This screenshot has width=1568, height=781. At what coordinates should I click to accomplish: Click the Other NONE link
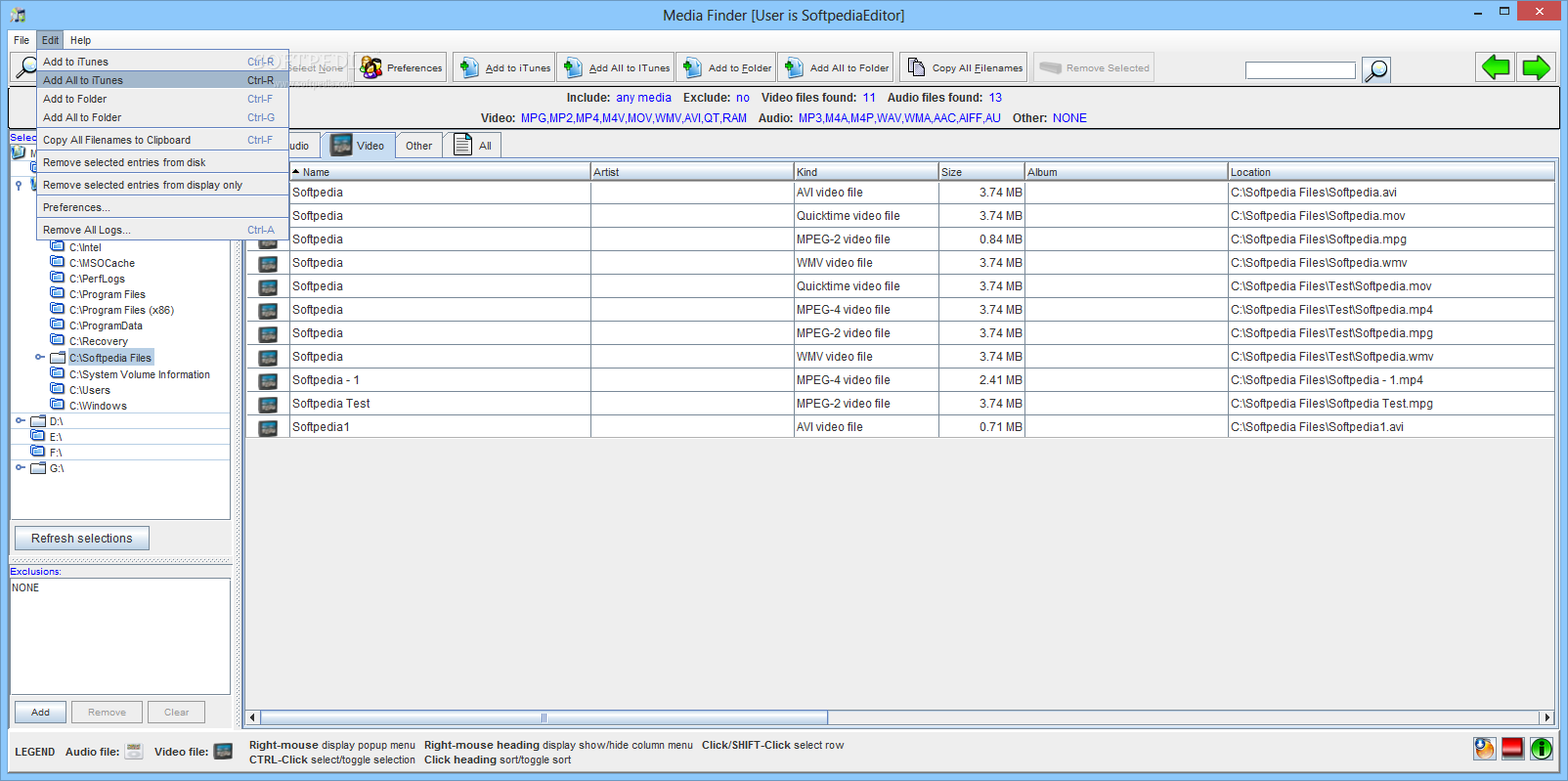(1069, 118)
